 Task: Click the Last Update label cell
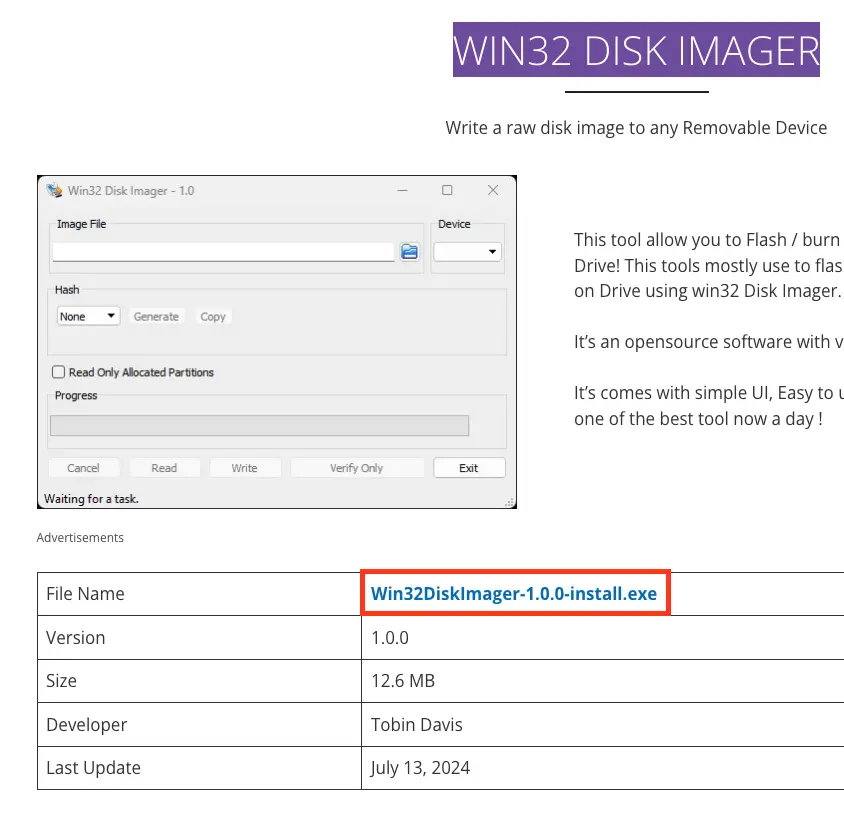pyautogui.click(x=199, y=768)
